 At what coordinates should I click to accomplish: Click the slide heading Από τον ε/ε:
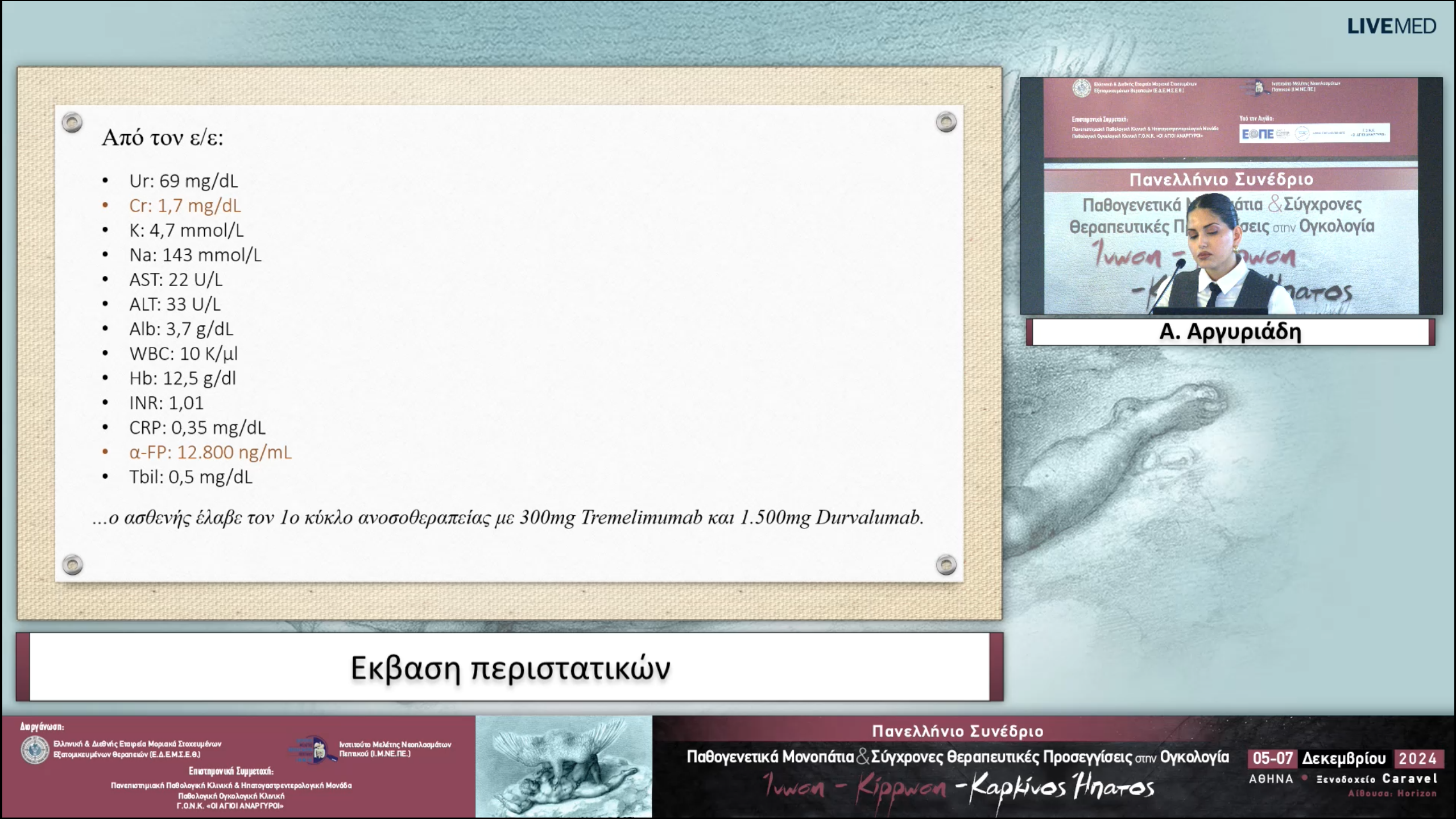point(163,138)
